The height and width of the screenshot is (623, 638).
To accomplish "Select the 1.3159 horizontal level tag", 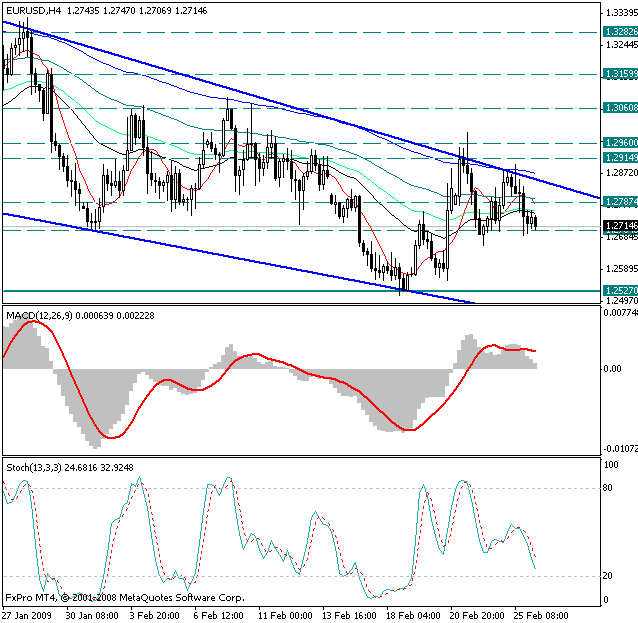I will coord(620,74).
